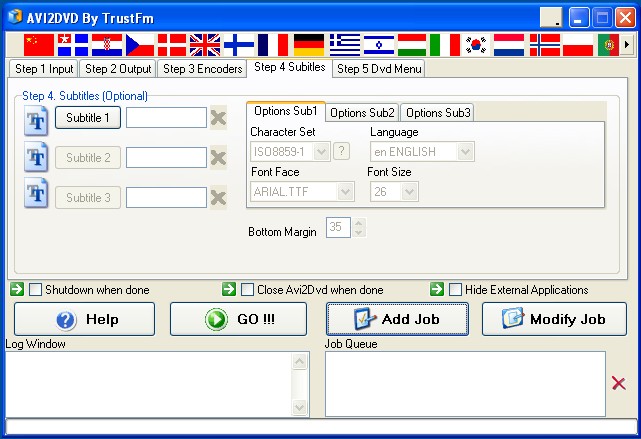Select the Germany flag language

pyautogui.click(x=309, y=45)
